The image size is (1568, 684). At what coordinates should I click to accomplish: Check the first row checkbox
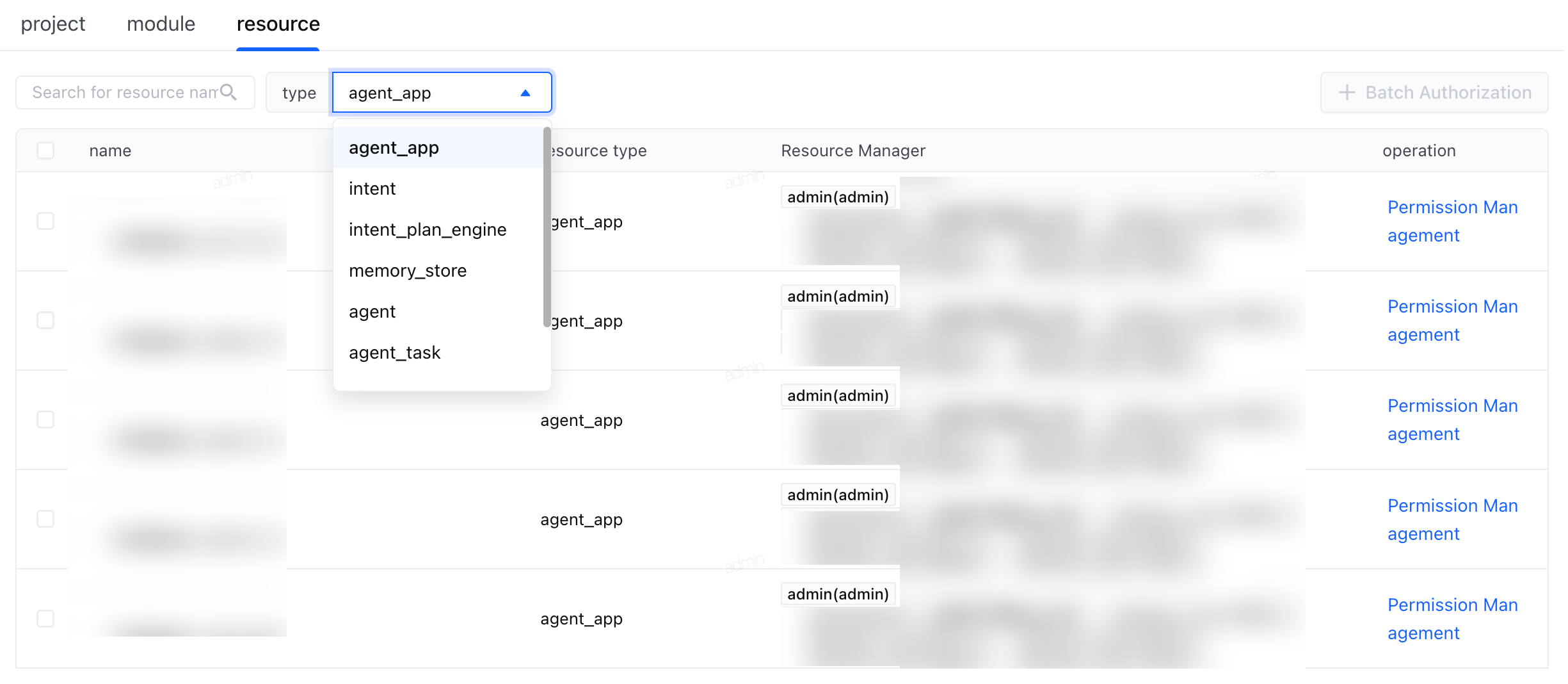click(45, 221)
